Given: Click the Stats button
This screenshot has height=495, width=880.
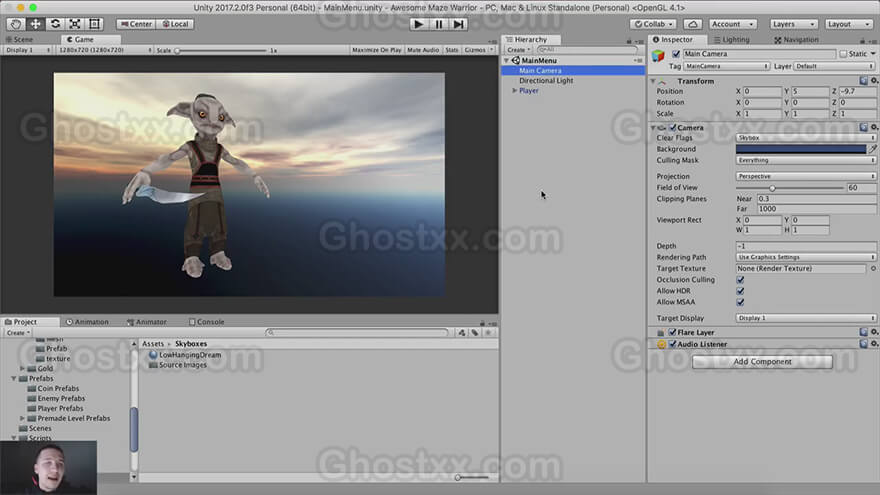Looking at the screenshot, I should pyautogui.click(x=452, y=50).
